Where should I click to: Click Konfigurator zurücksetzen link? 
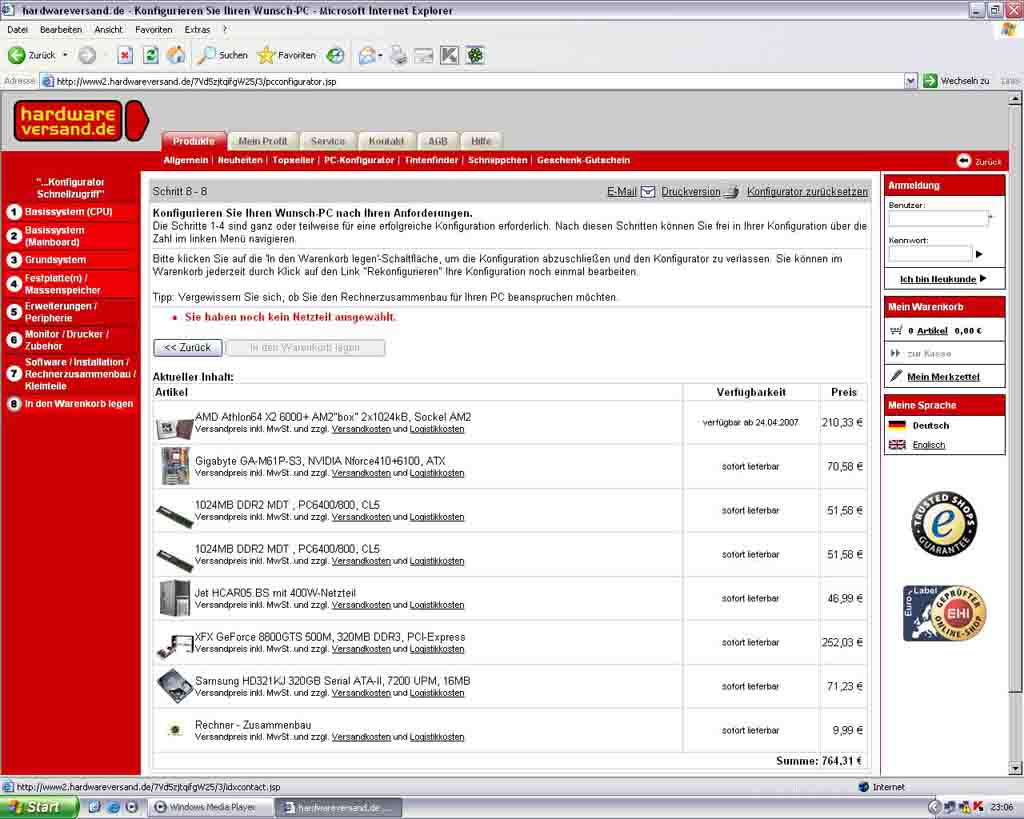pyautogui.click(x=807, y=191)
